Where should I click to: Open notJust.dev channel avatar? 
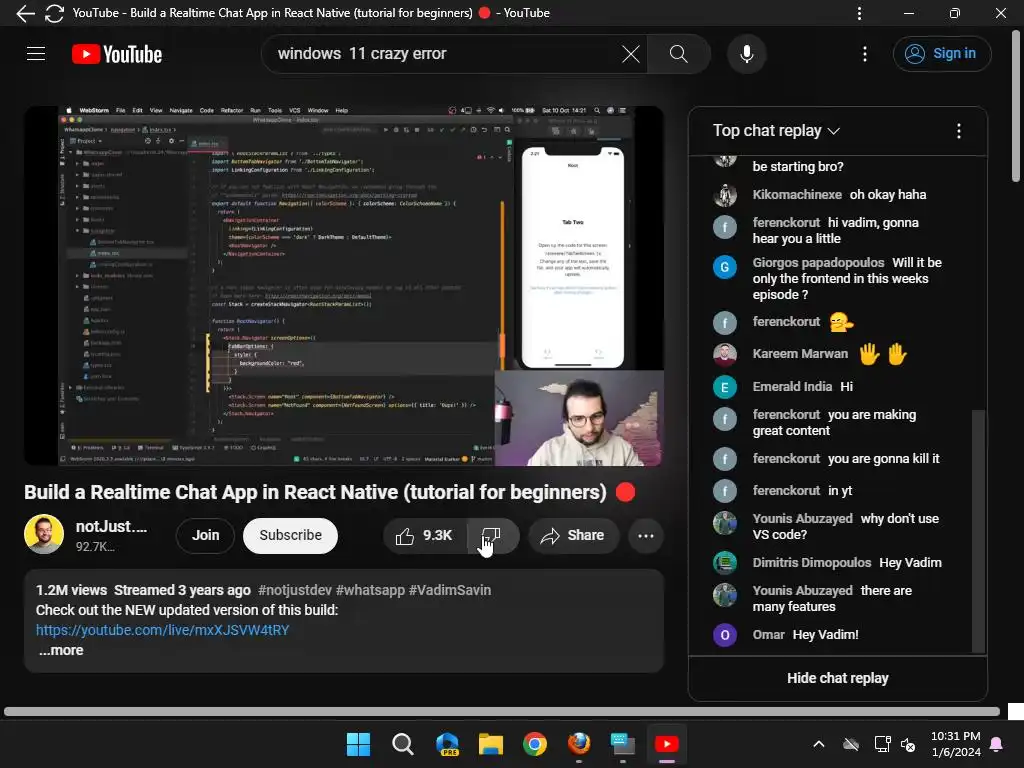(44, 534)
